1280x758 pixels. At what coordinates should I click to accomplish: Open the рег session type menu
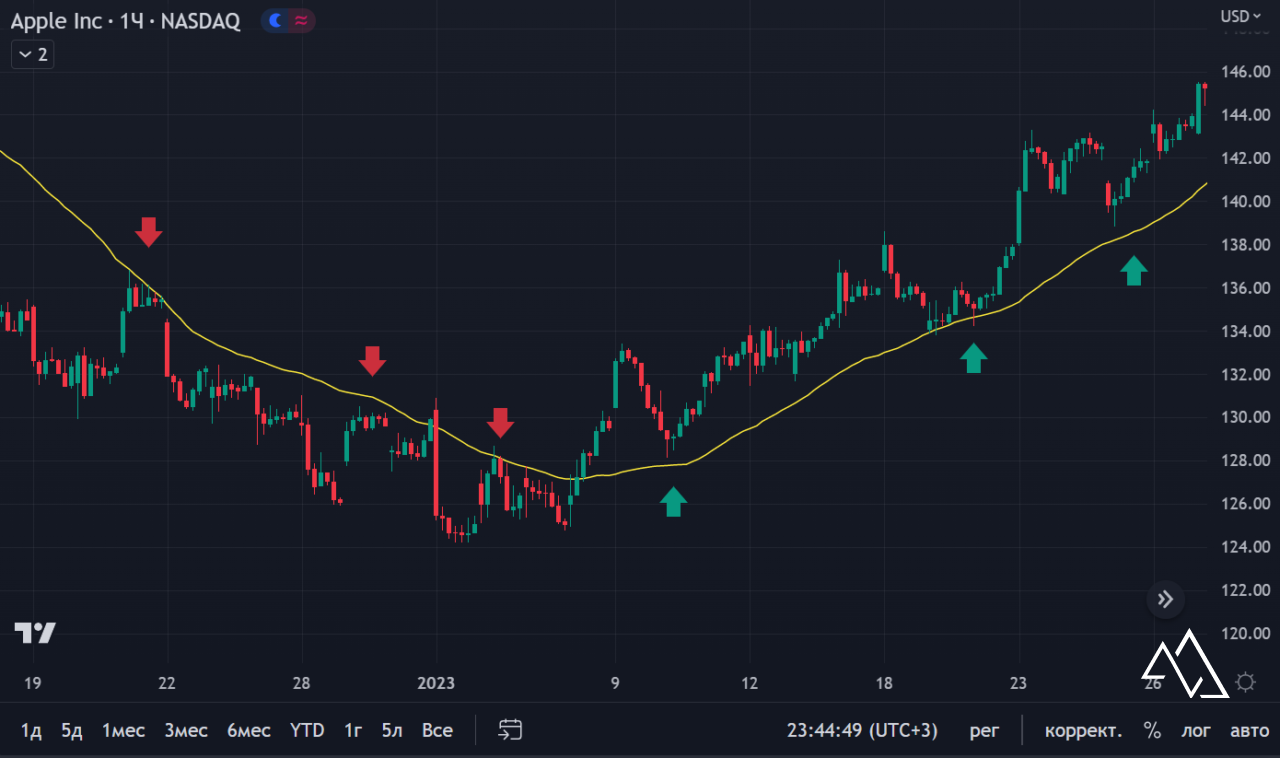(984, 730)
